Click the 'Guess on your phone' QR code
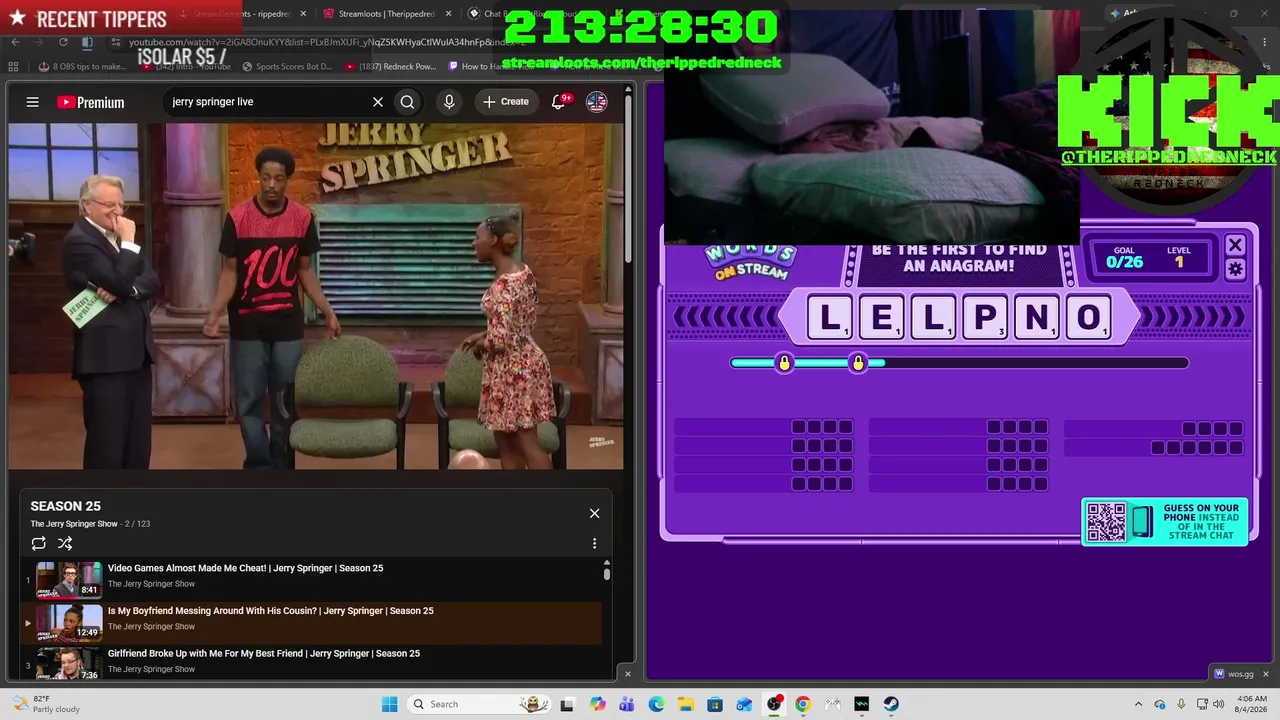The image size is (1280, 720). coord(1106,521)
